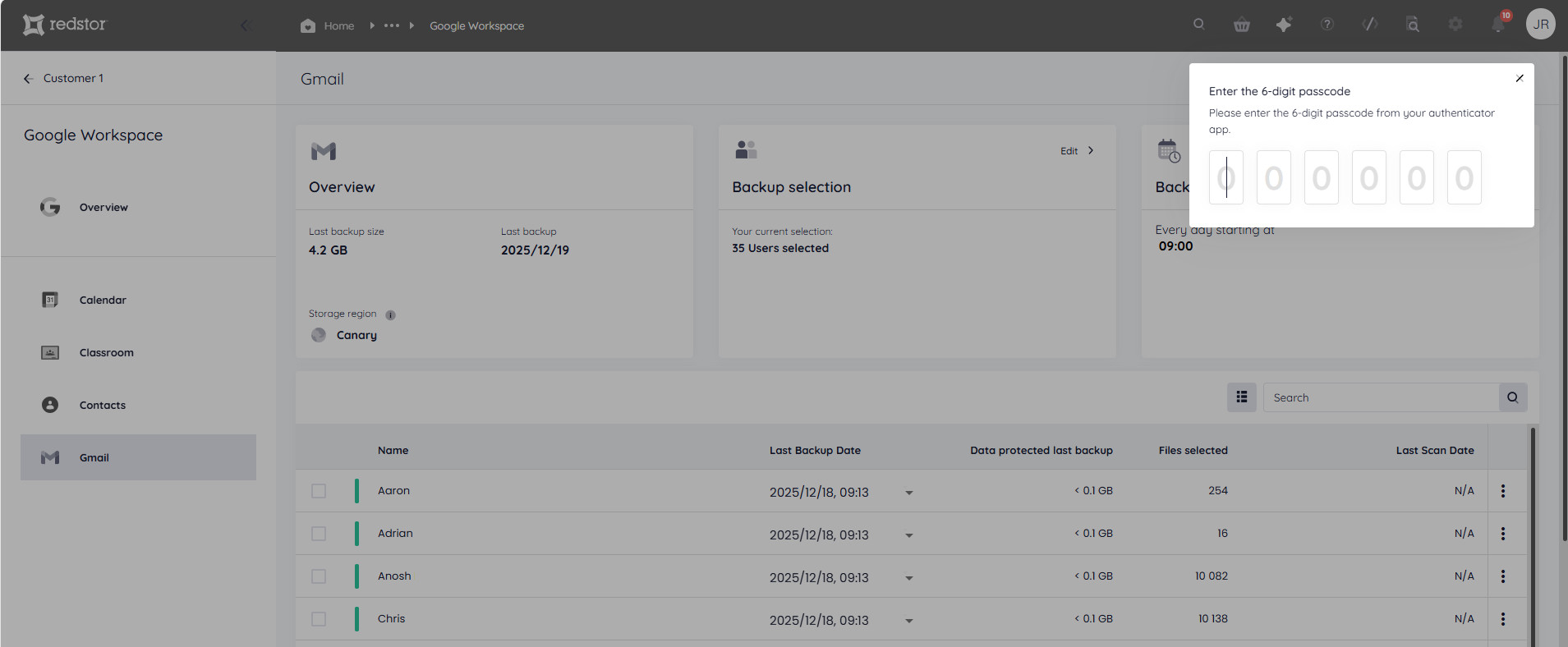Click the storage region info icon
1568x647 pixels.
pos(391,314)
